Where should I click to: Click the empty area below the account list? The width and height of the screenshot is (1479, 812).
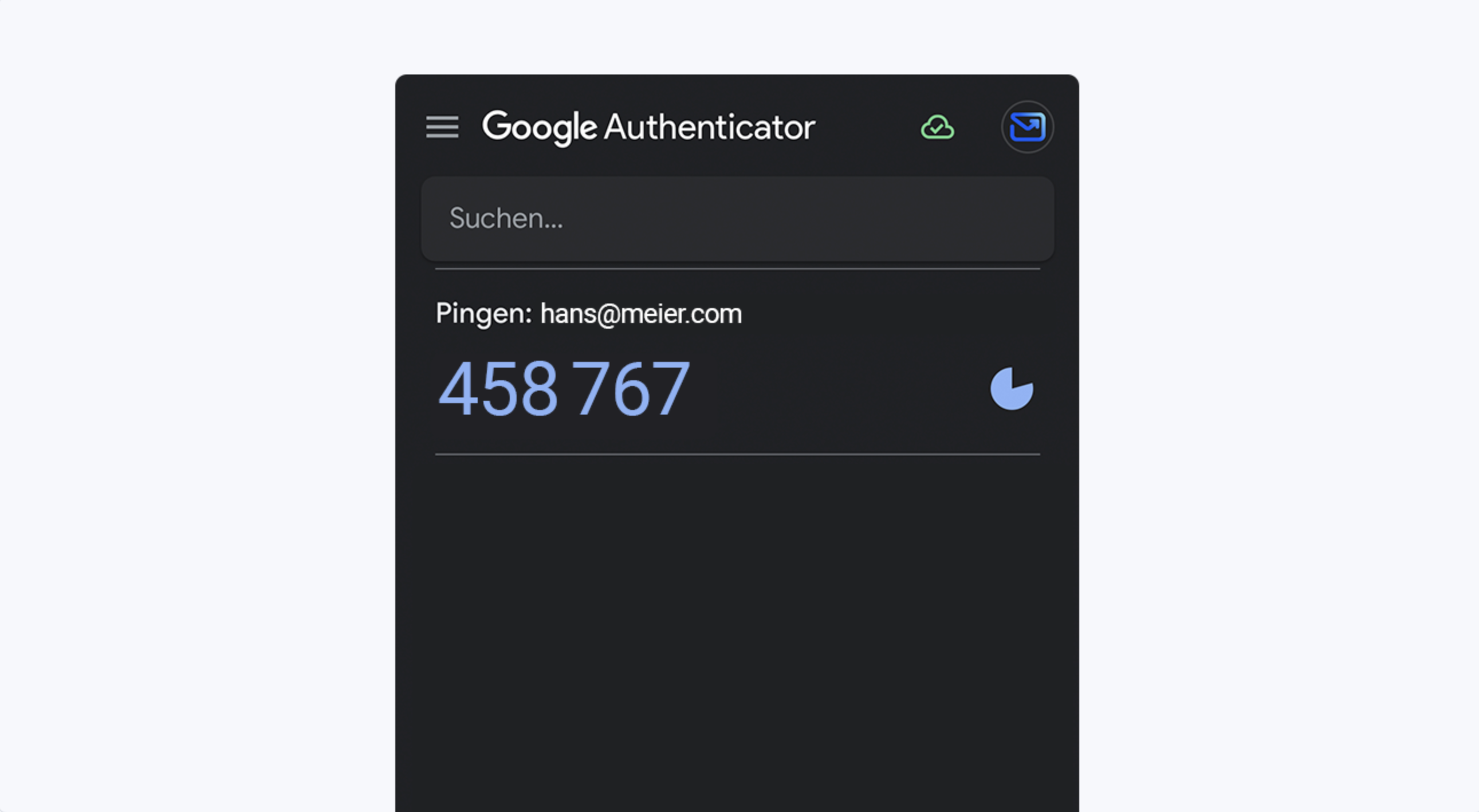[737, 631]
